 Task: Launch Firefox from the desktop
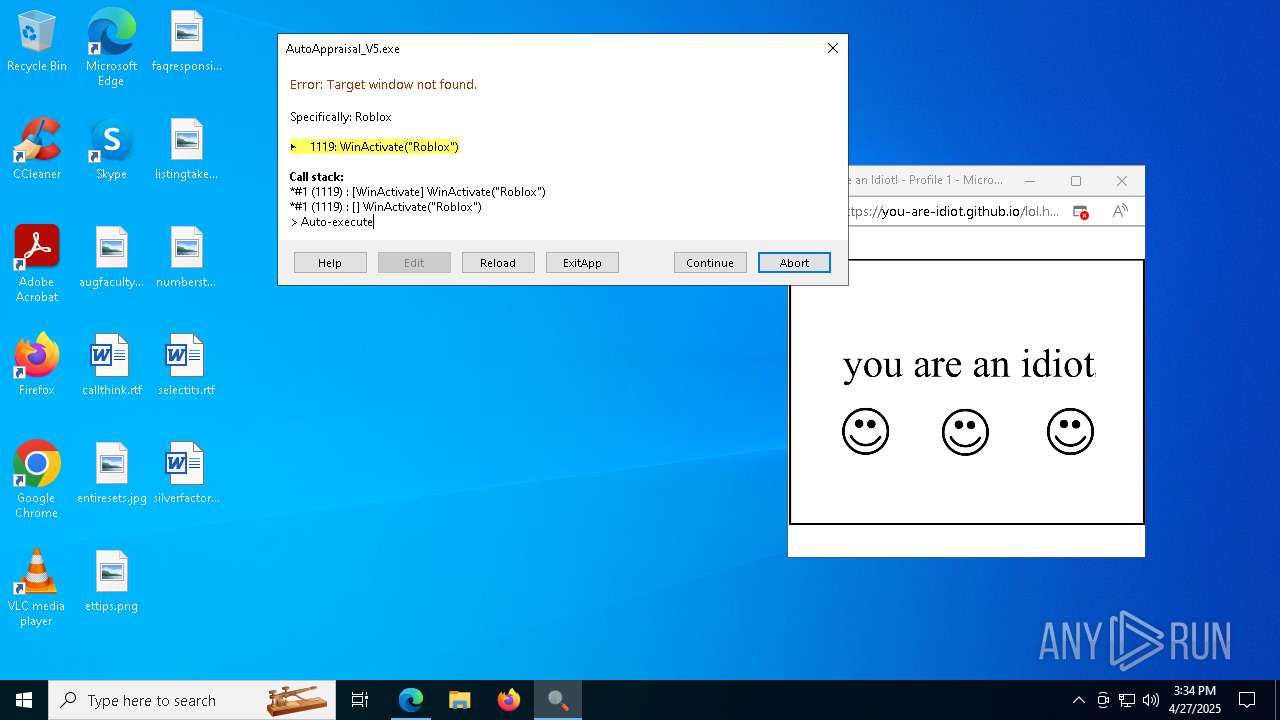[x=37, y=366]
